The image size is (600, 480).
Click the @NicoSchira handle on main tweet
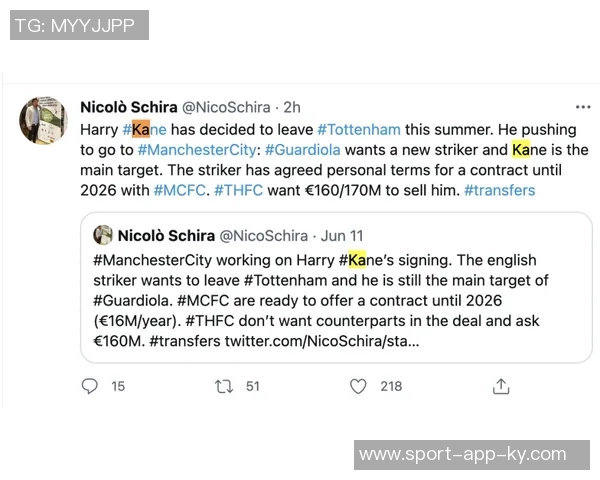[229, 107]
